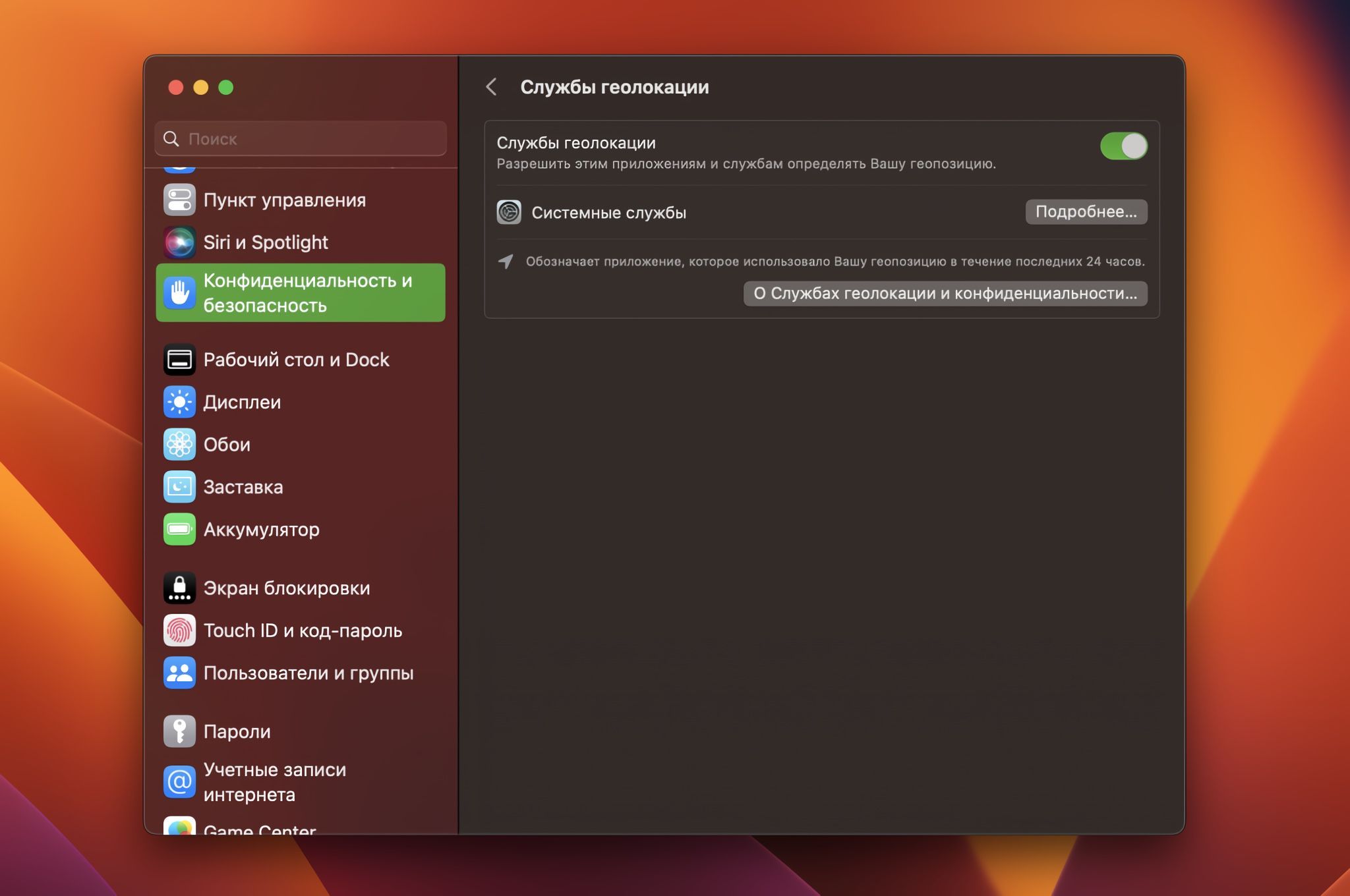Click the Экран блокировки lock icon
1350x896 pixels.
(x=179, y=588)
